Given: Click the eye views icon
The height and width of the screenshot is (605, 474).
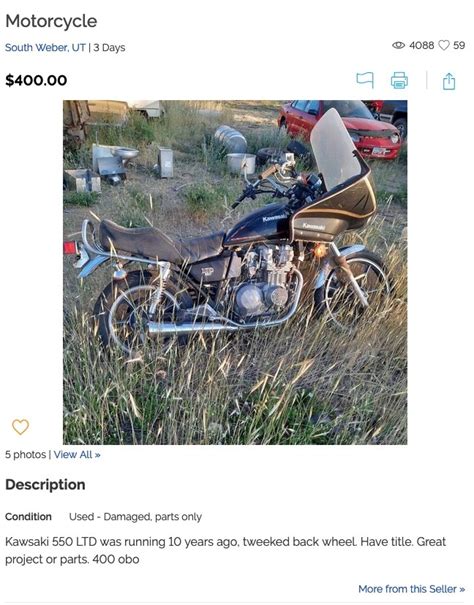Looking at the screenshot, I should tap(398, 46).
